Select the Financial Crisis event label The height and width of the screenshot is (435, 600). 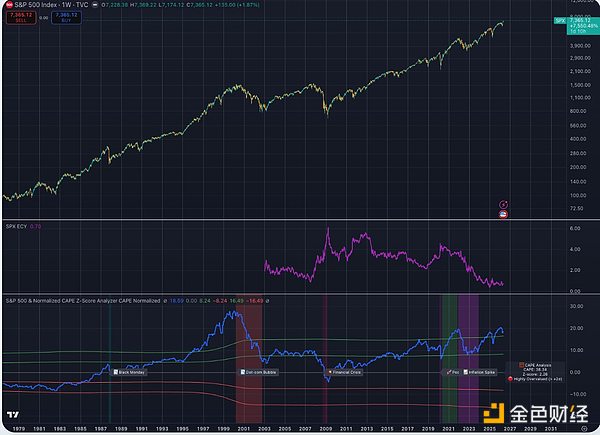pos(344,372)
